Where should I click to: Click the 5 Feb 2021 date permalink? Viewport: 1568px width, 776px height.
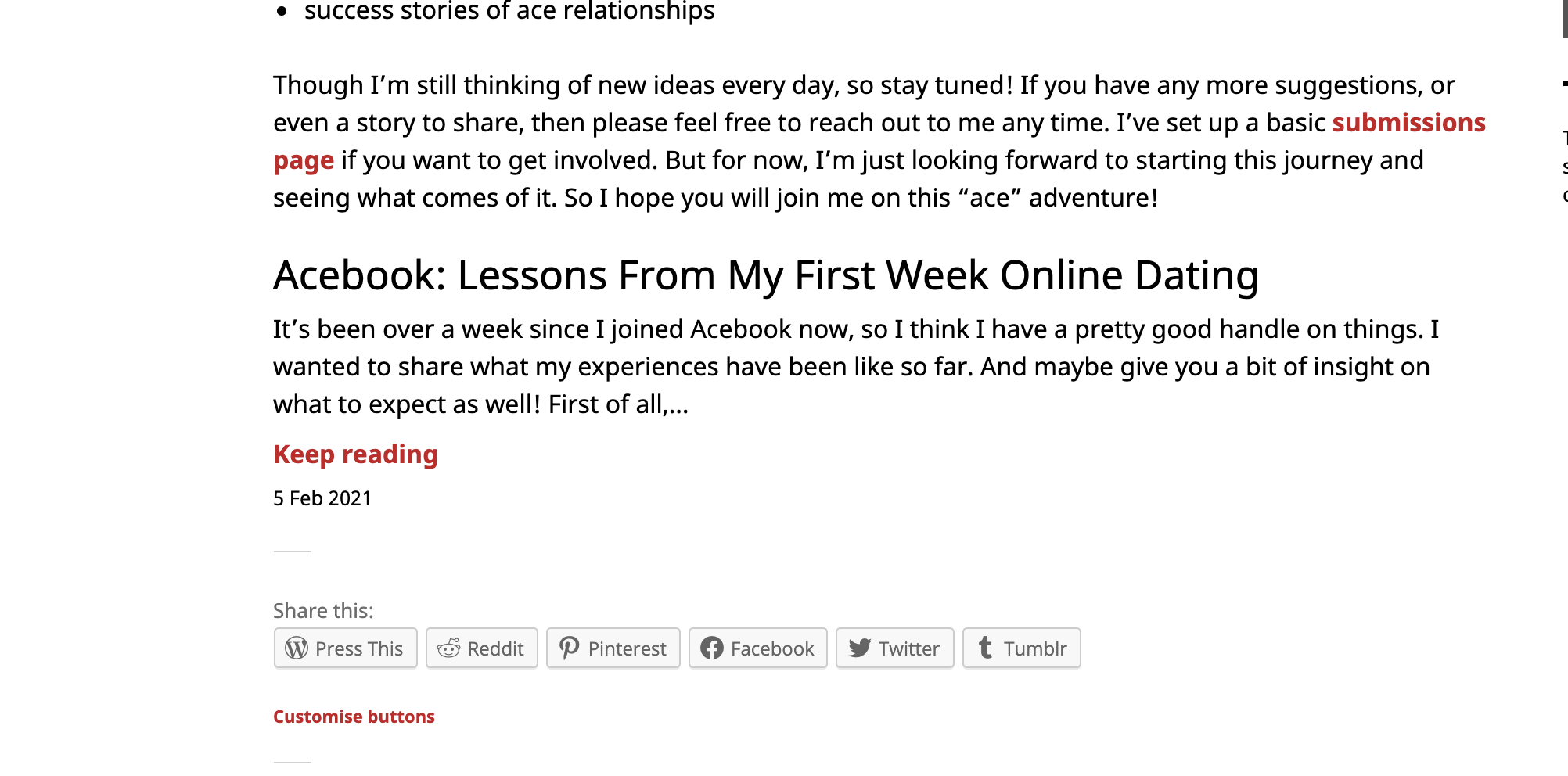pos(322,498)
